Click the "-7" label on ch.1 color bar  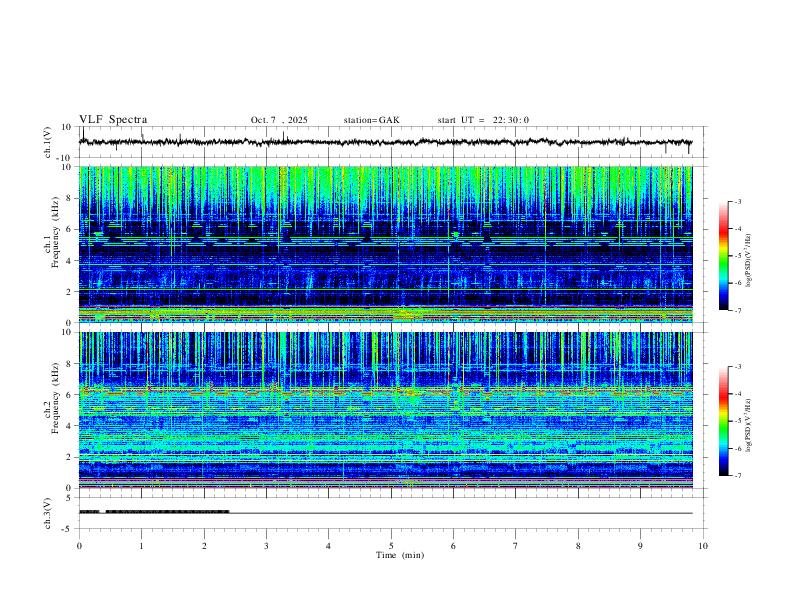[x=737, y=310]
